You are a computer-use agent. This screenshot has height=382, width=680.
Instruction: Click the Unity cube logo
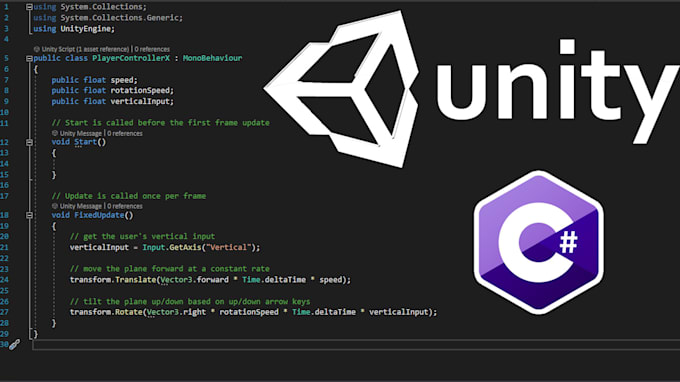click(342, 89)
